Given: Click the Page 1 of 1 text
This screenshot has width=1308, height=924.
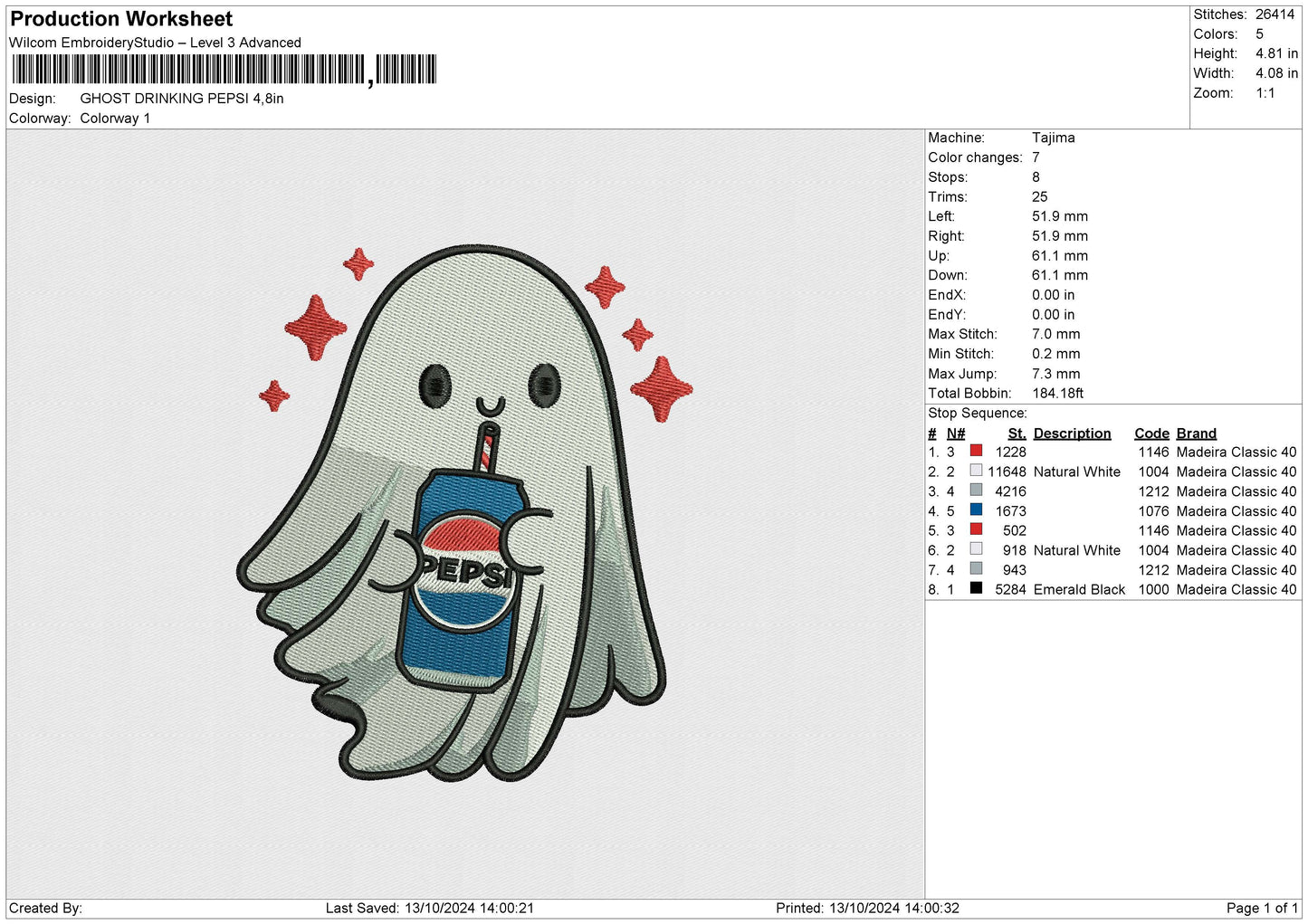Looking at the screenshot, I should click(1262, 909).
